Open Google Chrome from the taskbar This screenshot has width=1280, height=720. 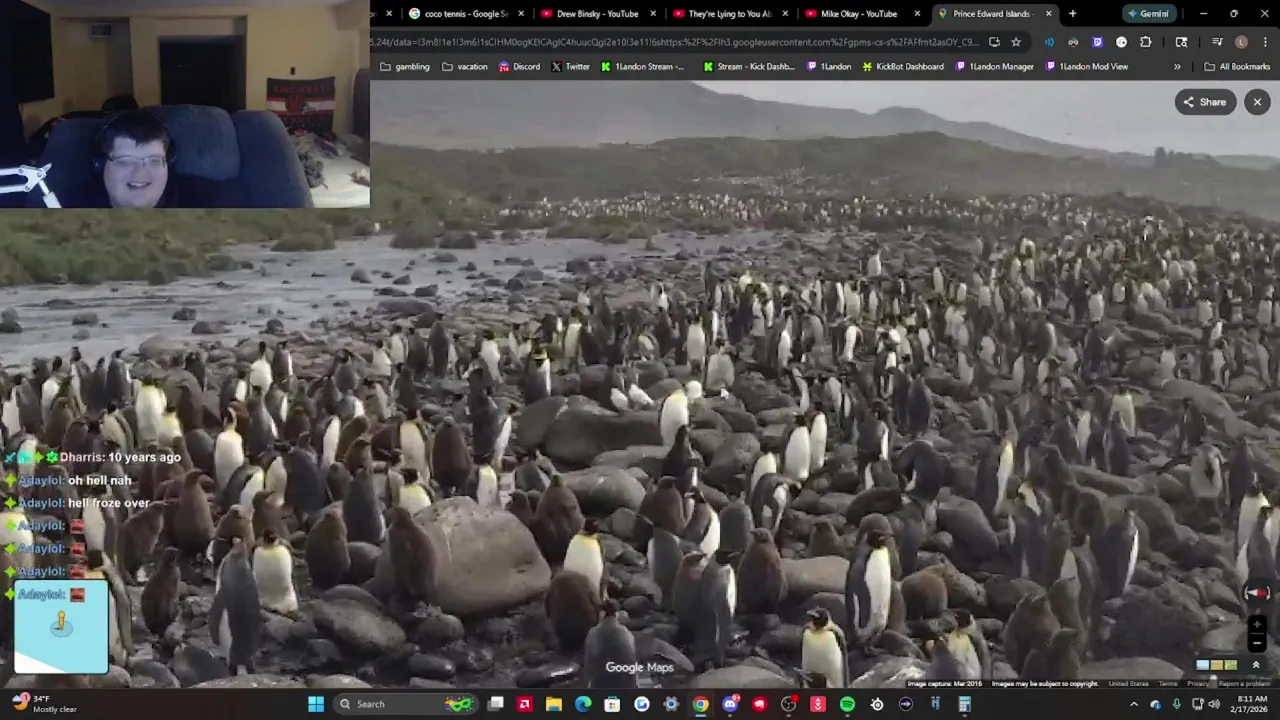pyautogui.click(x=700, y=704)
